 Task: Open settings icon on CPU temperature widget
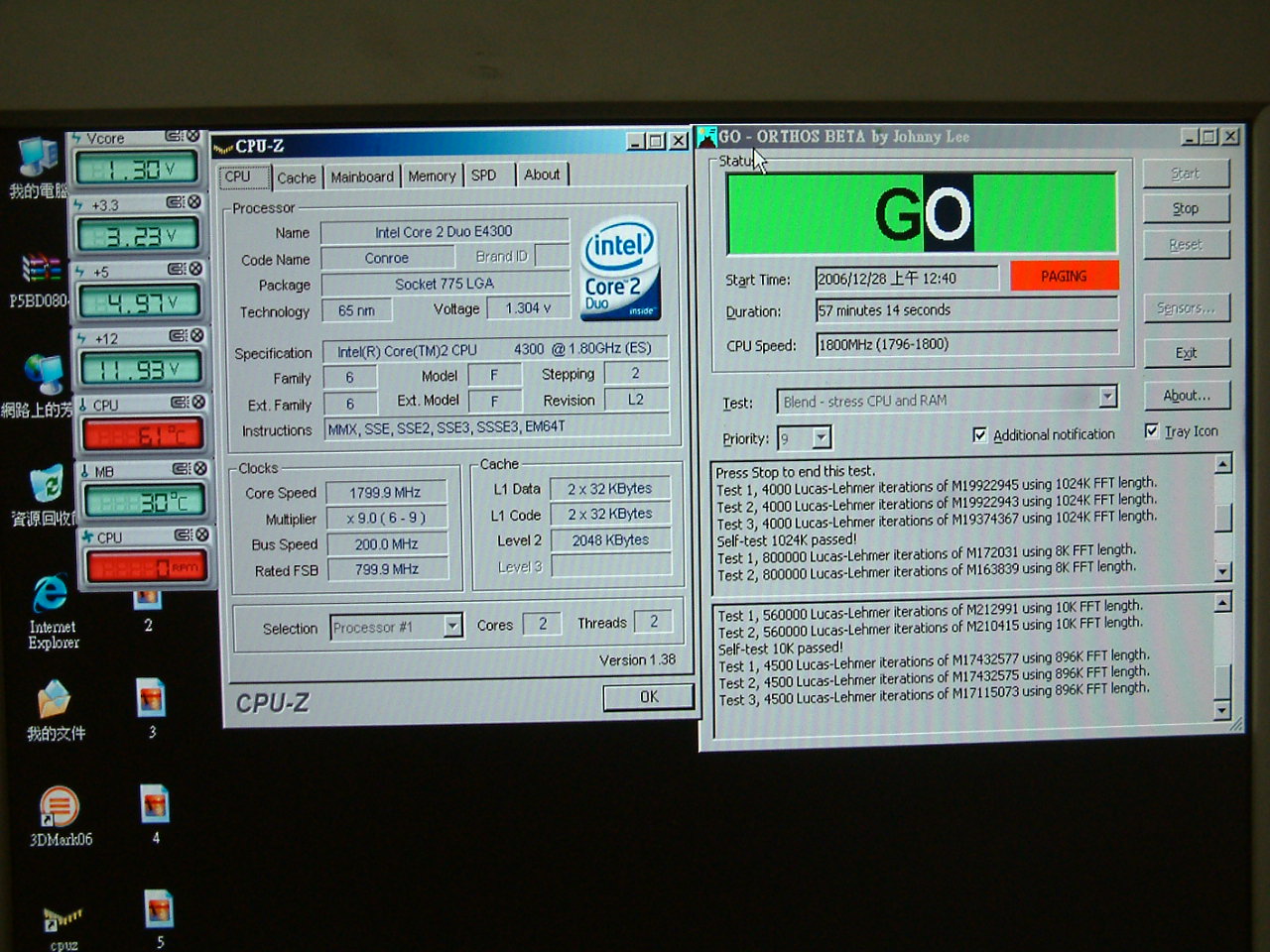[180, 402]
